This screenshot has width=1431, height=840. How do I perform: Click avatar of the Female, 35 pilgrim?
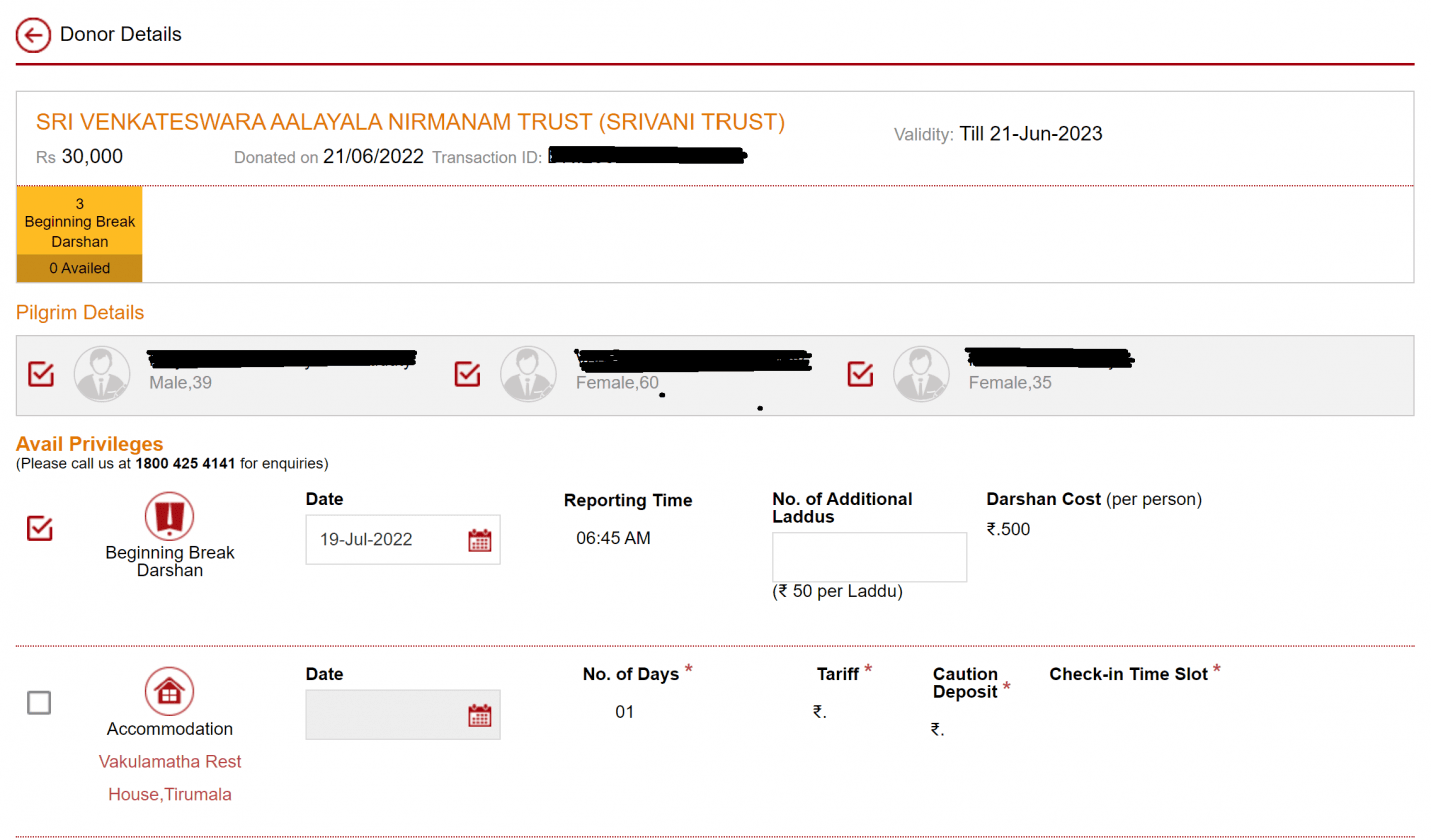921,374
